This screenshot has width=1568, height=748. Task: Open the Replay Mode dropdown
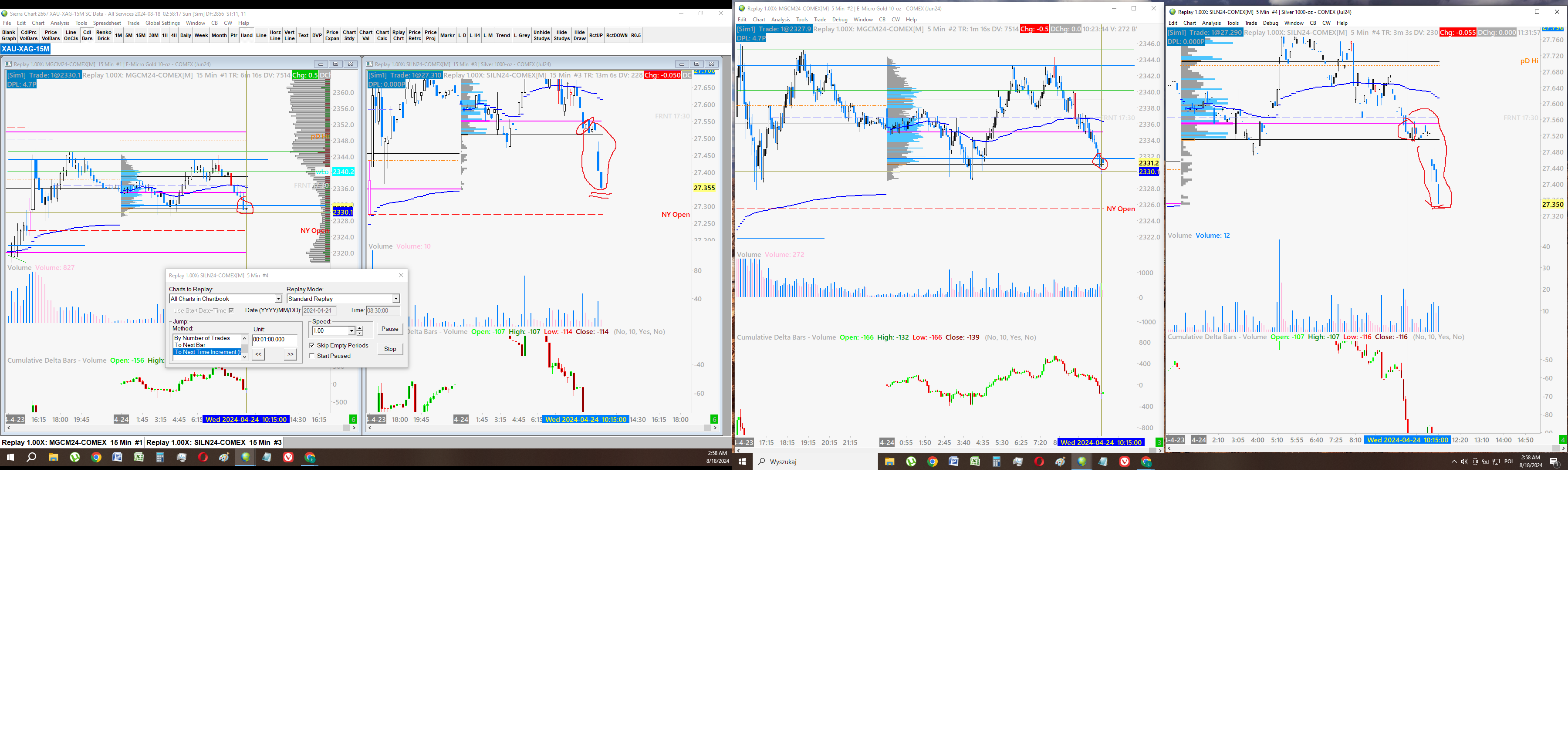[395, 299]
